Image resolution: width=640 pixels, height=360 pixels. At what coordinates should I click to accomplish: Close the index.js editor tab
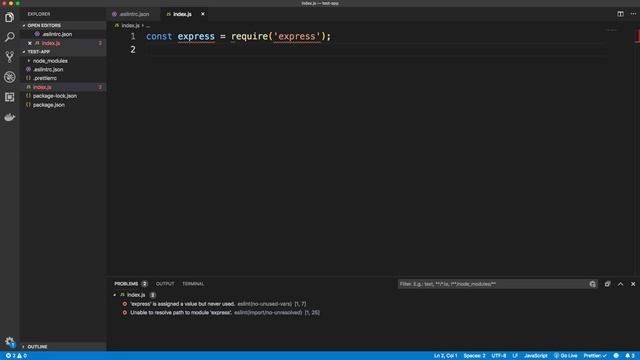click(202, 14)
